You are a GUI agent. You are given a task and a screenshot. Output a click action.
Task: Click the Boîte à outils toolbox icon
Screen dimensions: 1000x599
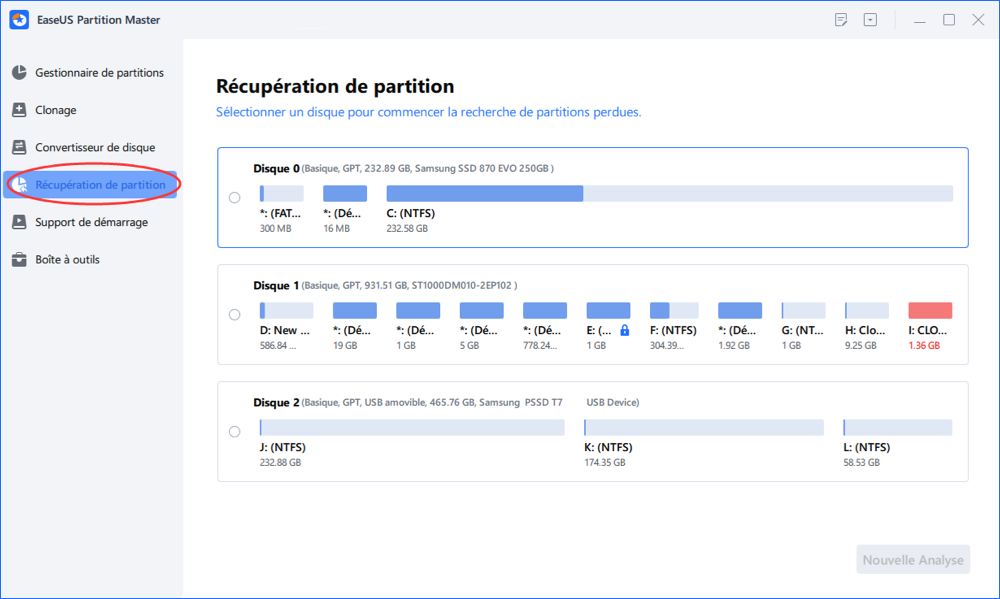[x=19, y=260]
